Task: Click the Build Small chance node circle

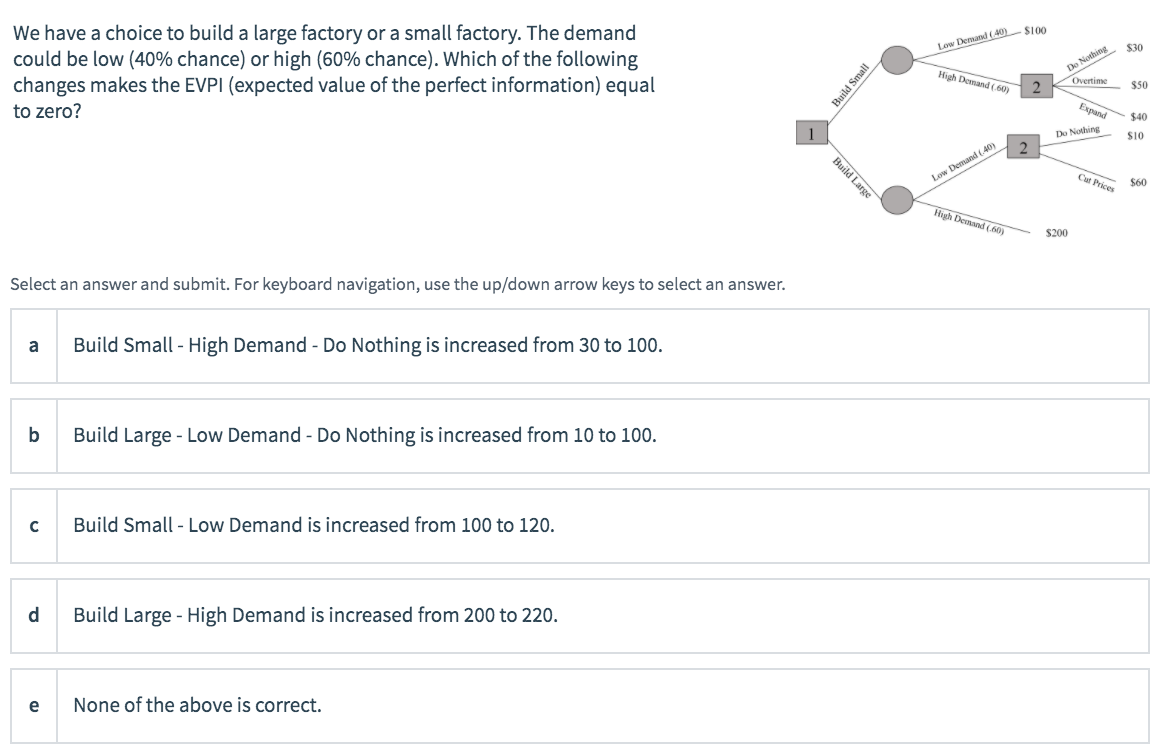Action: (x=898, y=60)
